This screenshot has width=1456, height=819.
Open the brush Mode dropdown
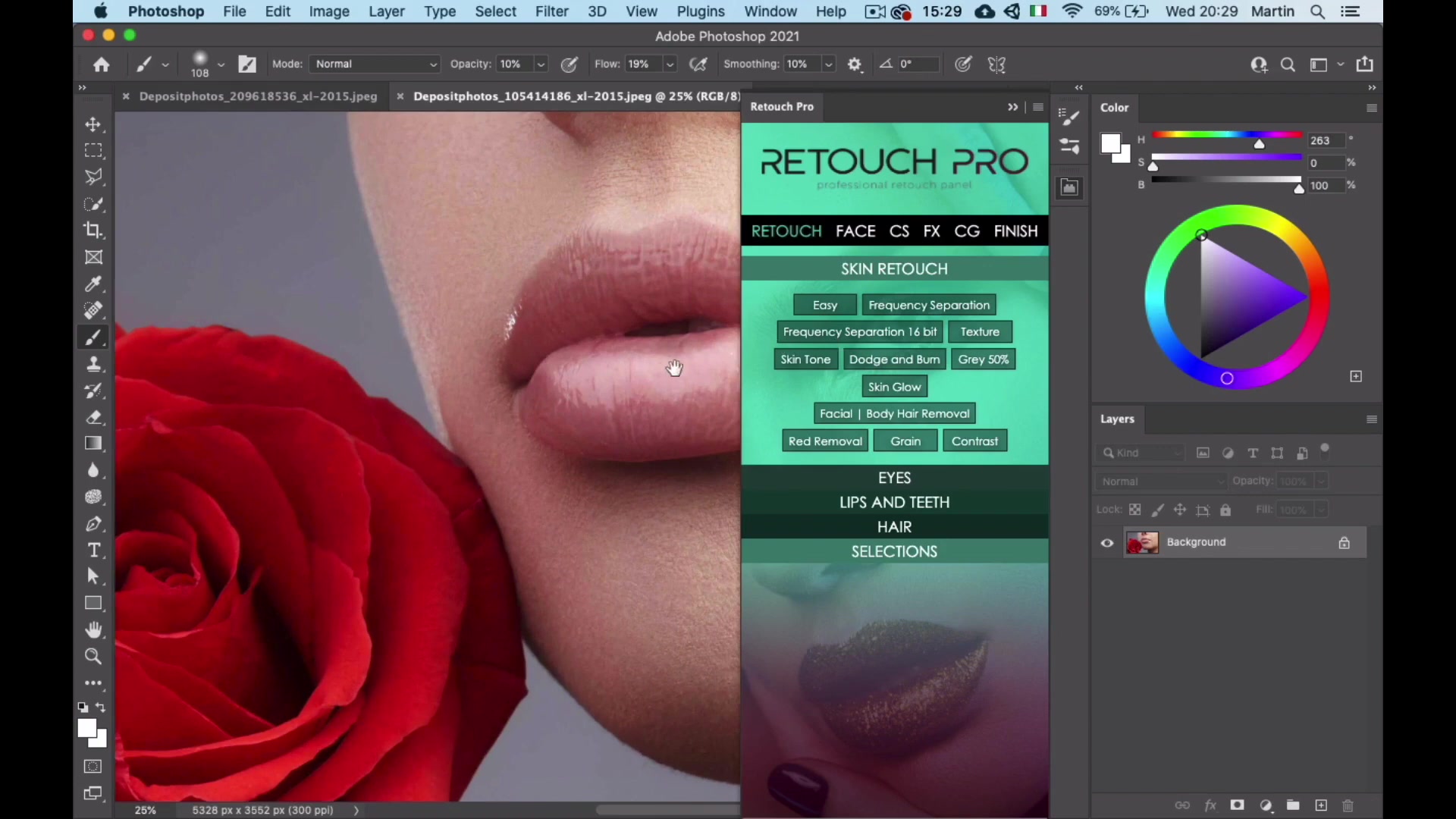pos(375,64)
